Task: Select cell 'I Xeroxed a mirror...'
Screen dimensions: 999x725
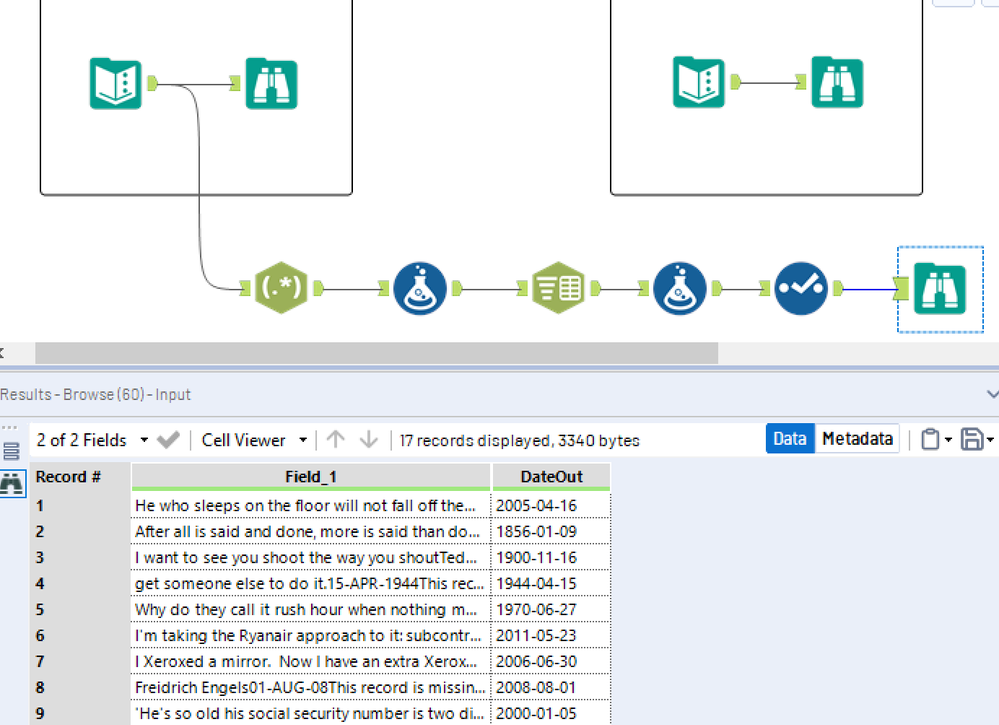Action: 311,661
